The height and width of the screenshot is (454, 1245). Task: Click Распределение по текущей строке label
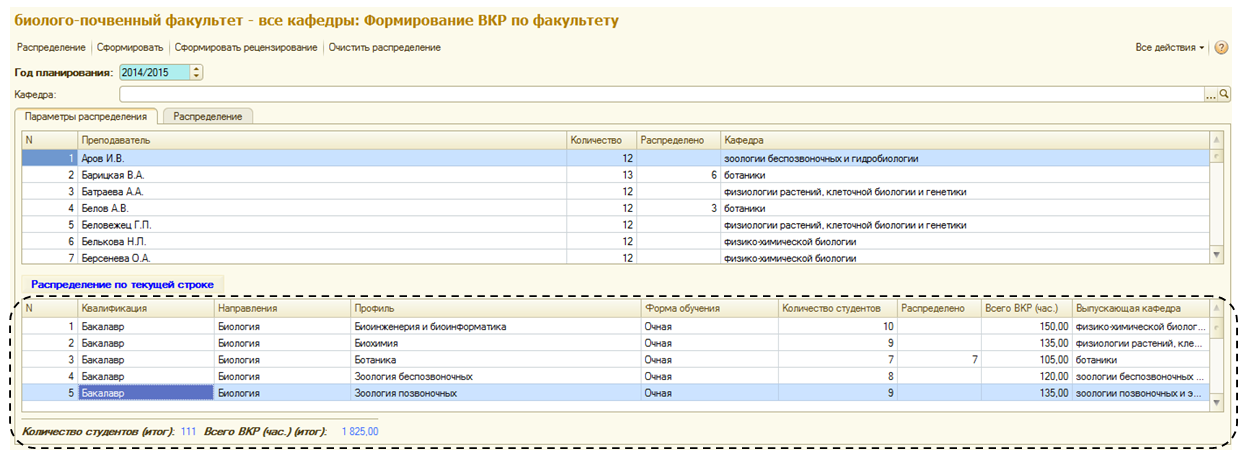(122, 284)
